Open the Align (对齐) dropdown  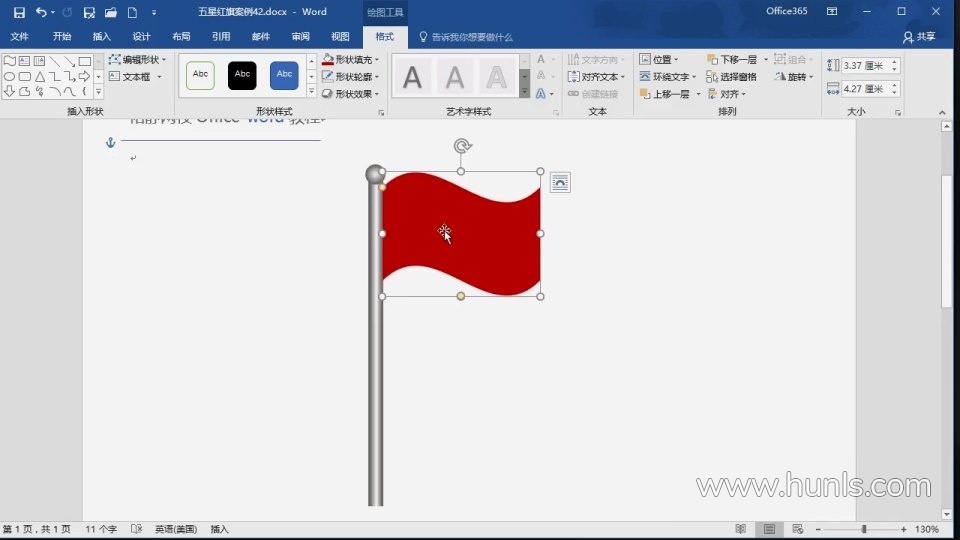point(727,94)
